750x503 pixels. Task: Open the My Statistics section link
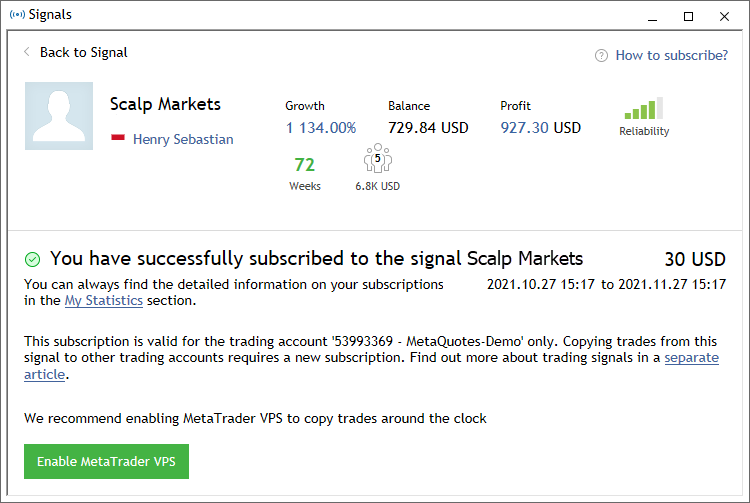[x=103, y=300]
